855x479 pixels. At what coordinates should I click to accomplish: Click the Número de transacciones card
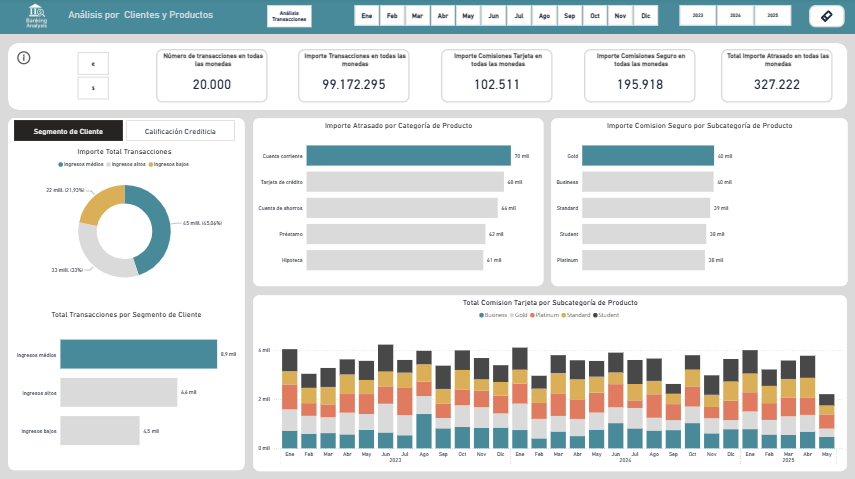212,75
